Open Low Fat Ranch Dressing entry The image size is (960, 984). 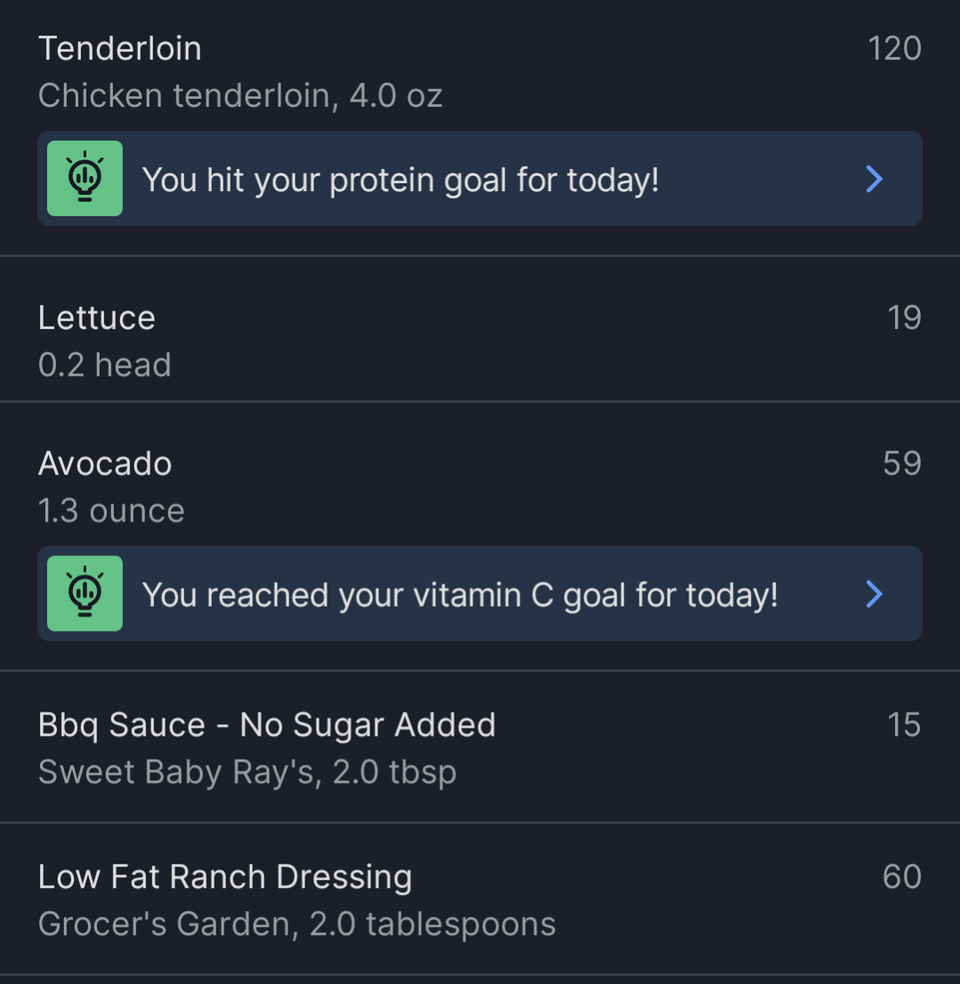click(x=480, y=899)
